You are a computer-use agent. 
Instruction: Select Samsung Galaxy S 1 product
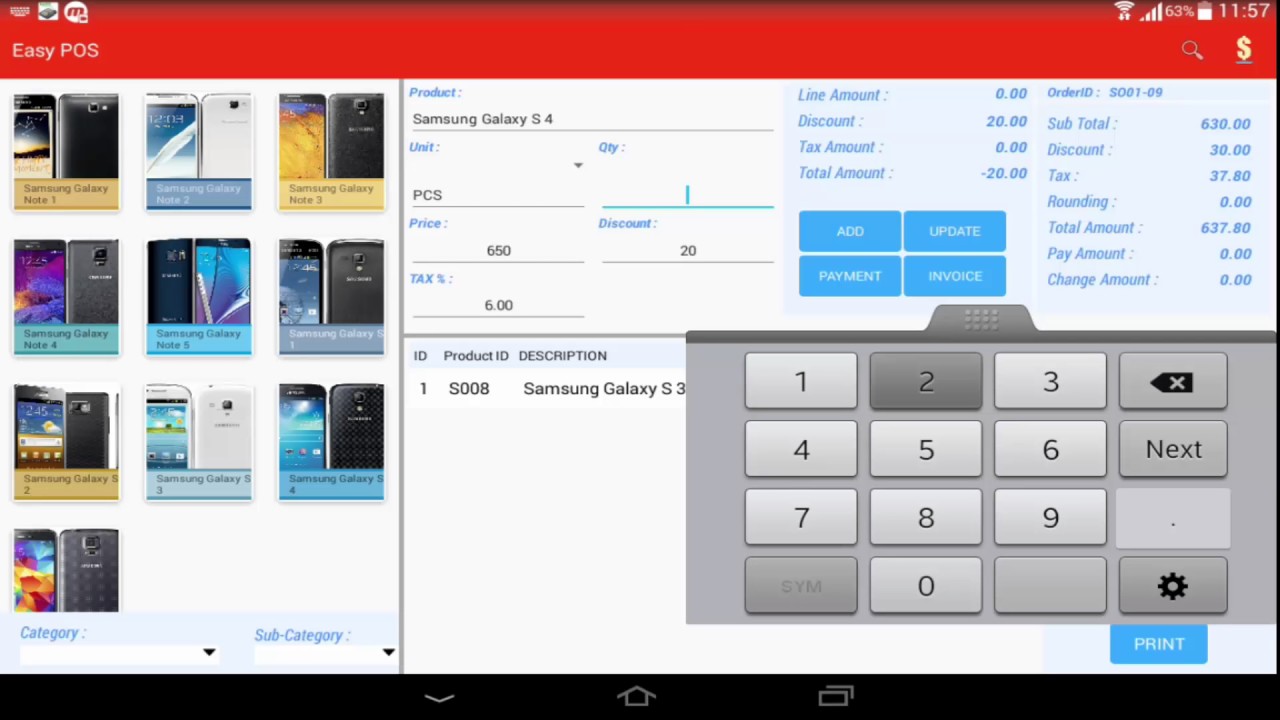click(331, 296)
